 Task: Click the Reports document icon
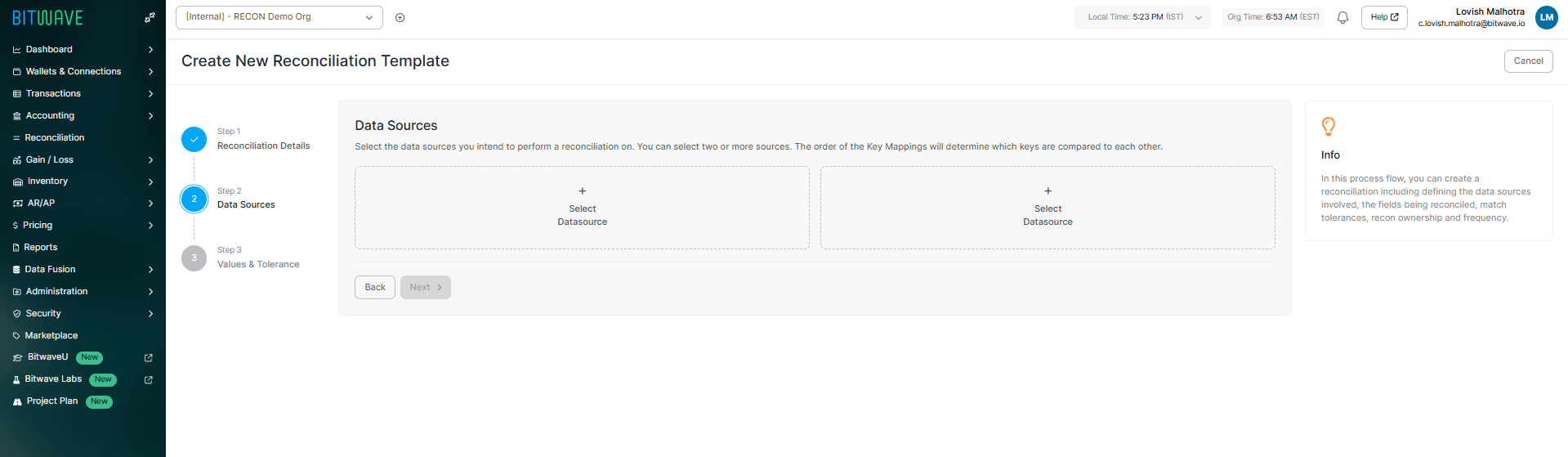[x=16, y=248]
